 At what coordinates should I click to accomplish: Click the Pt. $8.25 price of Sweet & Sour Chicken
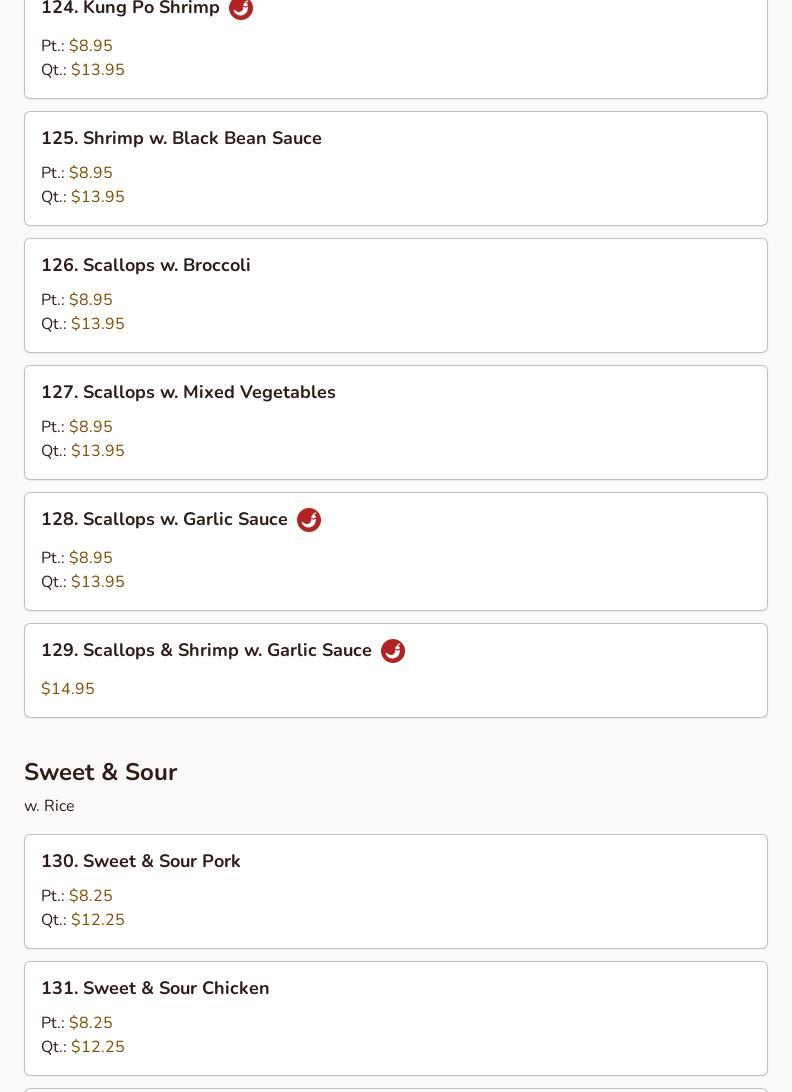(x=77, y=1022)
